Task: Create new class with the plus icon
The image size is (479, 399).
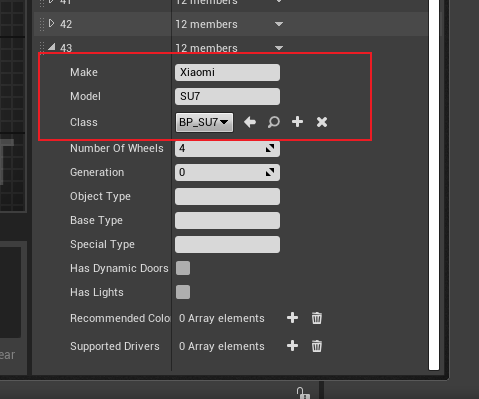Action: coord(297,122)
